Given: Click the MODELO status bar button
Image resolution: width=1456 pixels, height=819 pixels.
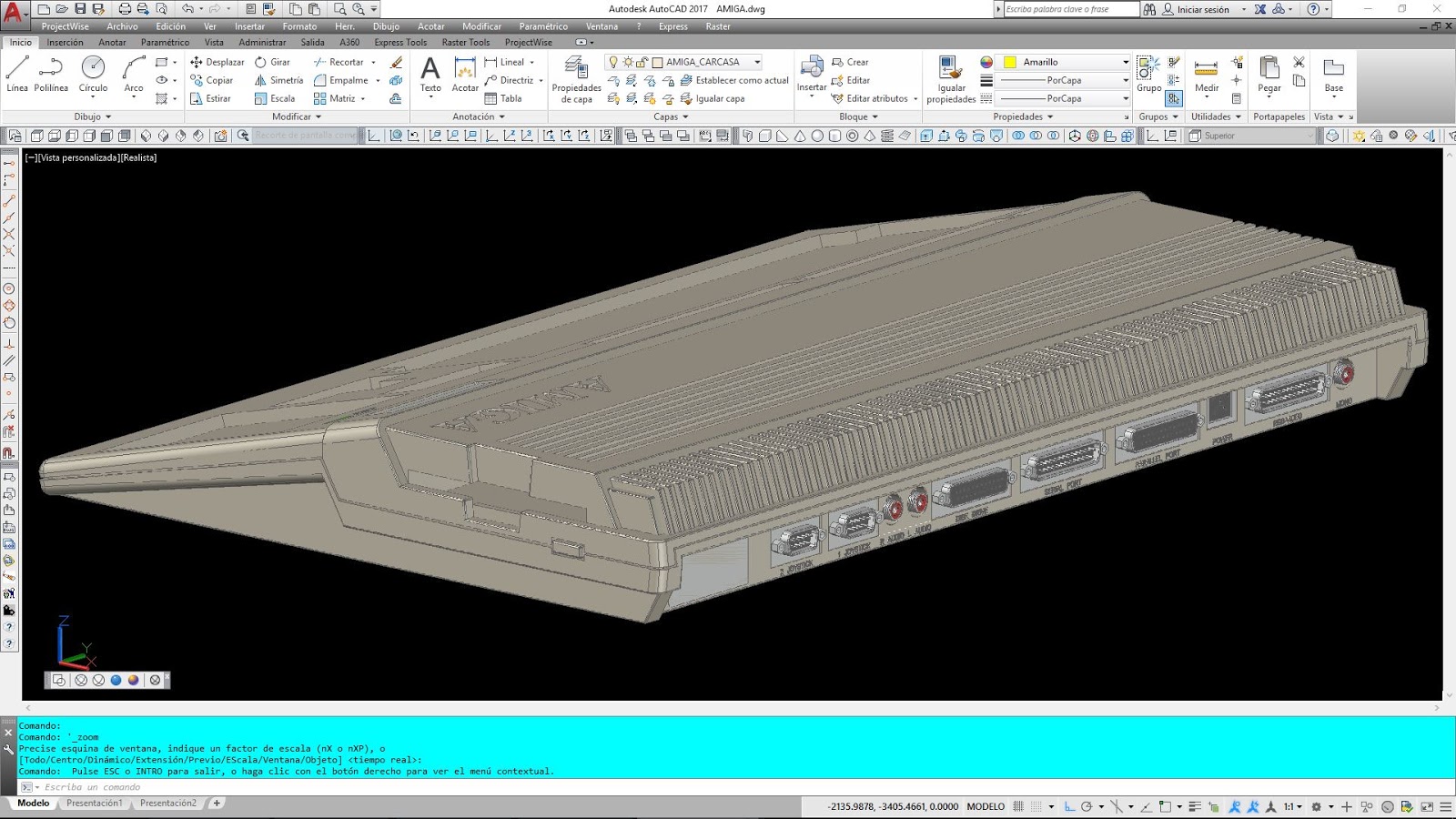Looking at the screenshot, I should pos(986,806).
